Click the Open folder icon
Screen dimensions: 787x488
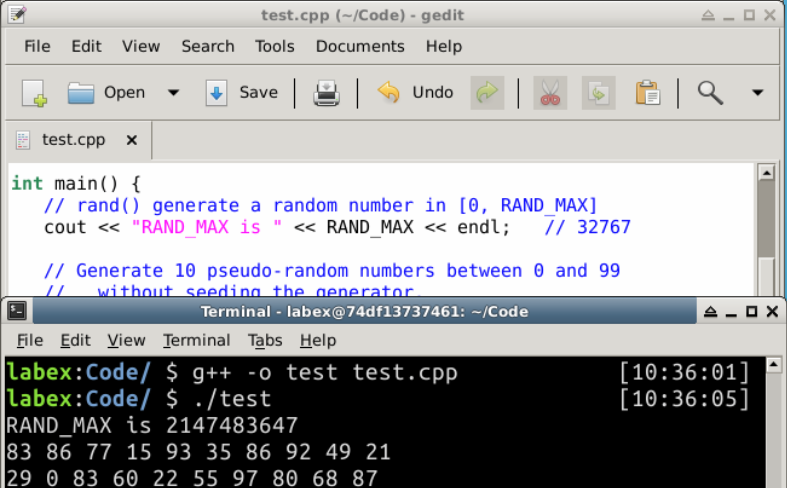81,93
